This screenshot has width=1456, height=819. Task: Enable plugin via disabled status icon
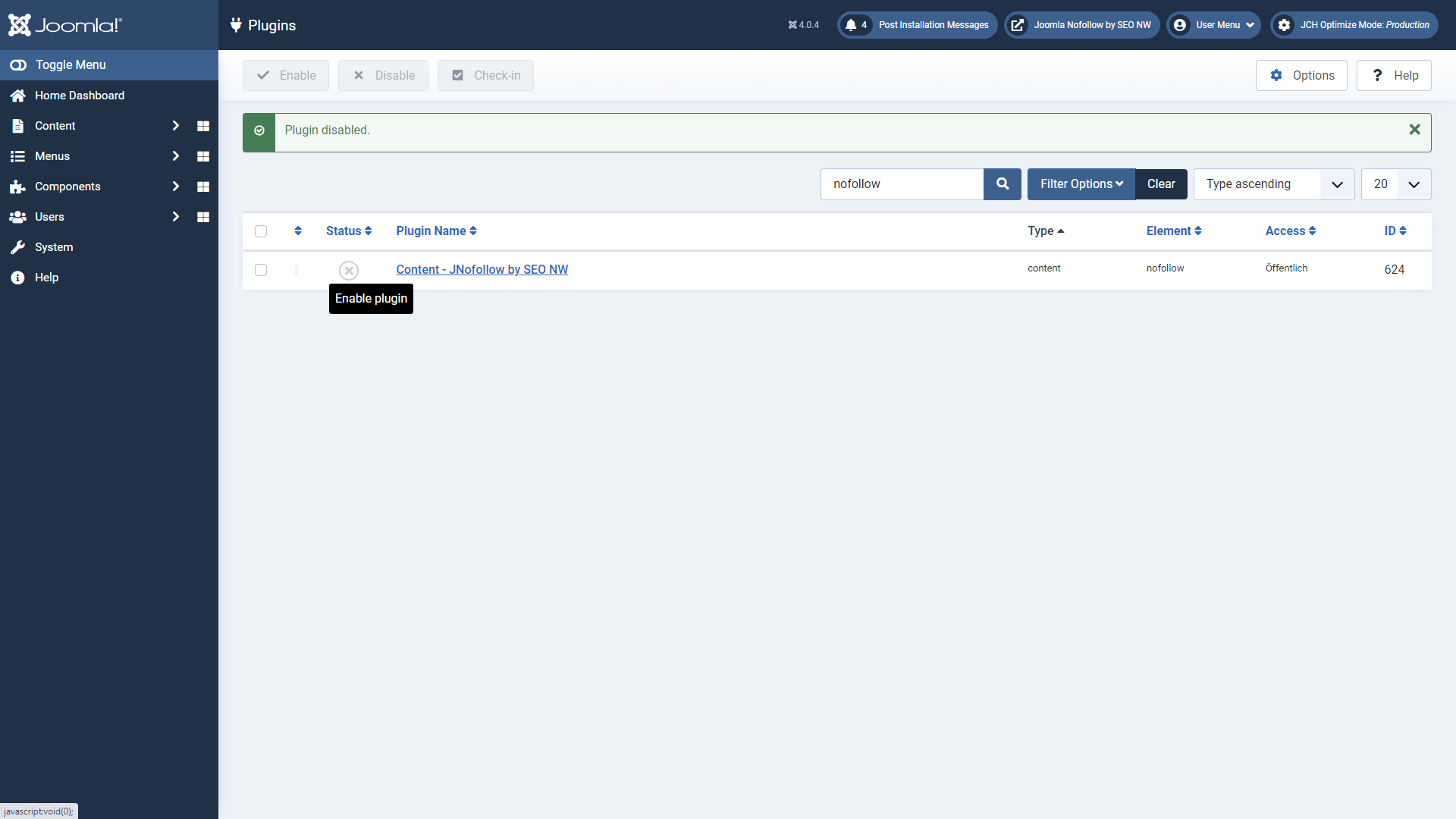(x=349, y=270)
